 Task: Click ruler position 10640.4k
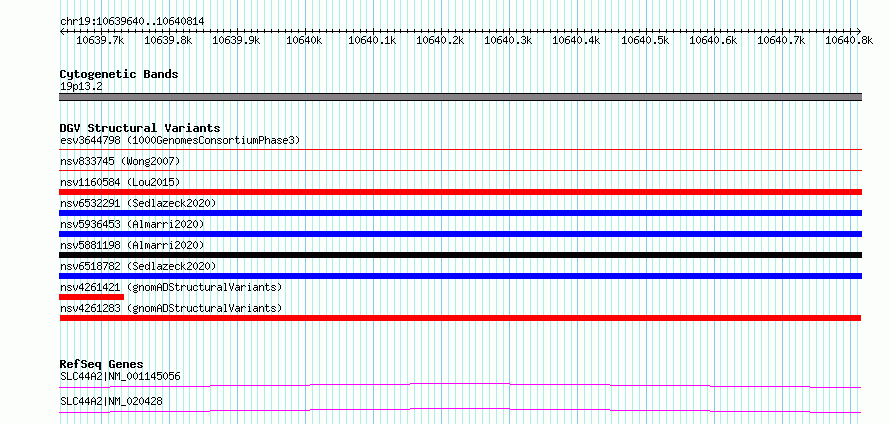tap(576, 40)
